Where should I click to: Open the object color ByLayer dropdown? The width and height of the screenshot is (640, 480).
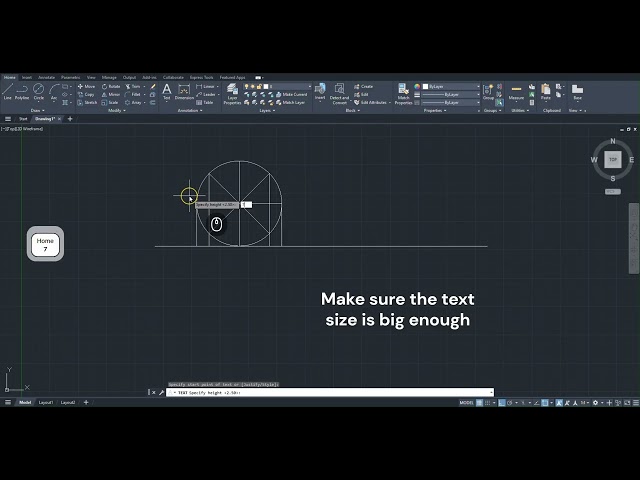451,87
